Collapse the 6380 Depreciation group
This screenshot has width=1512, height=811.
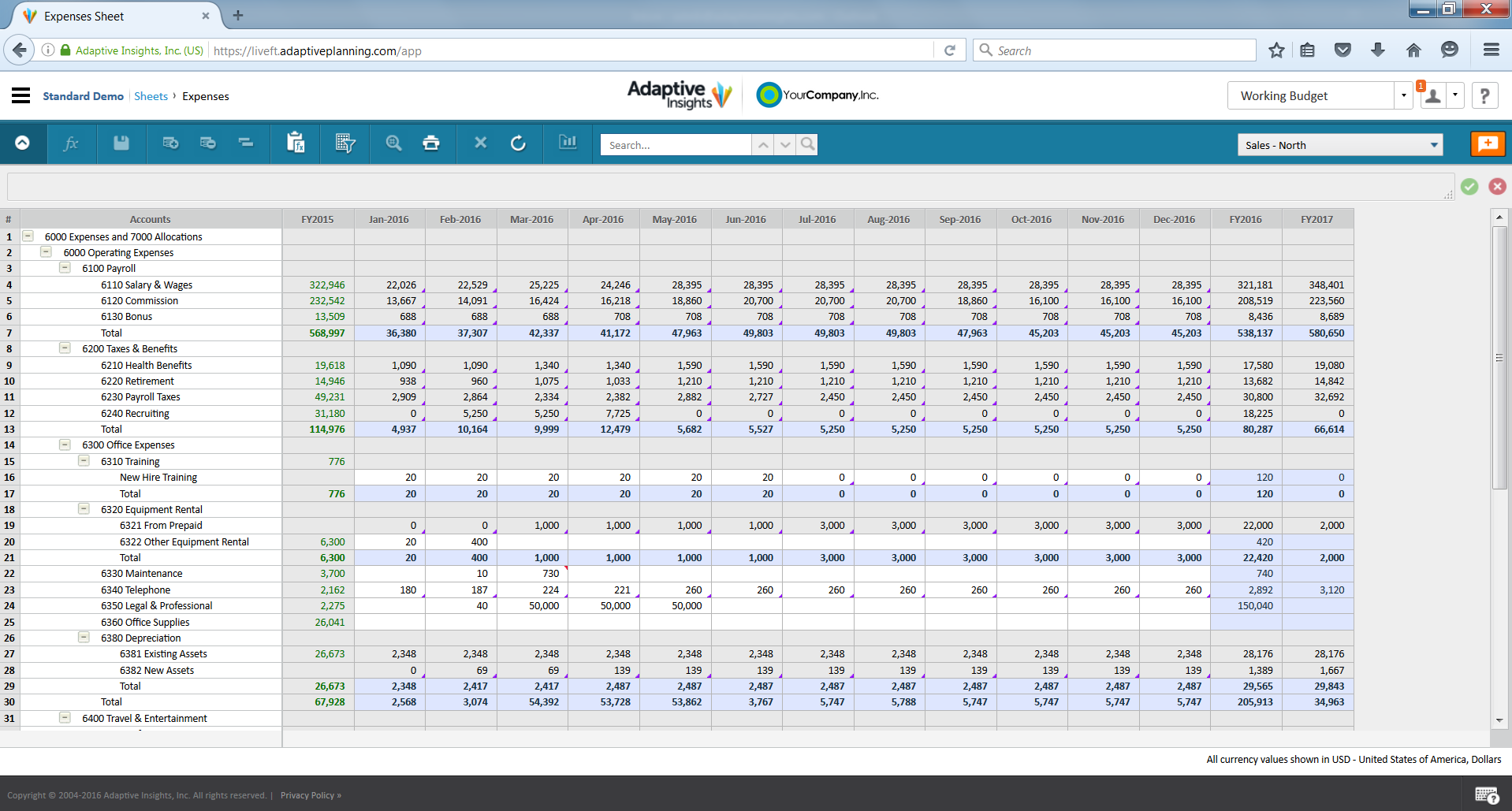pyautogui.click(x=84, y=638)
